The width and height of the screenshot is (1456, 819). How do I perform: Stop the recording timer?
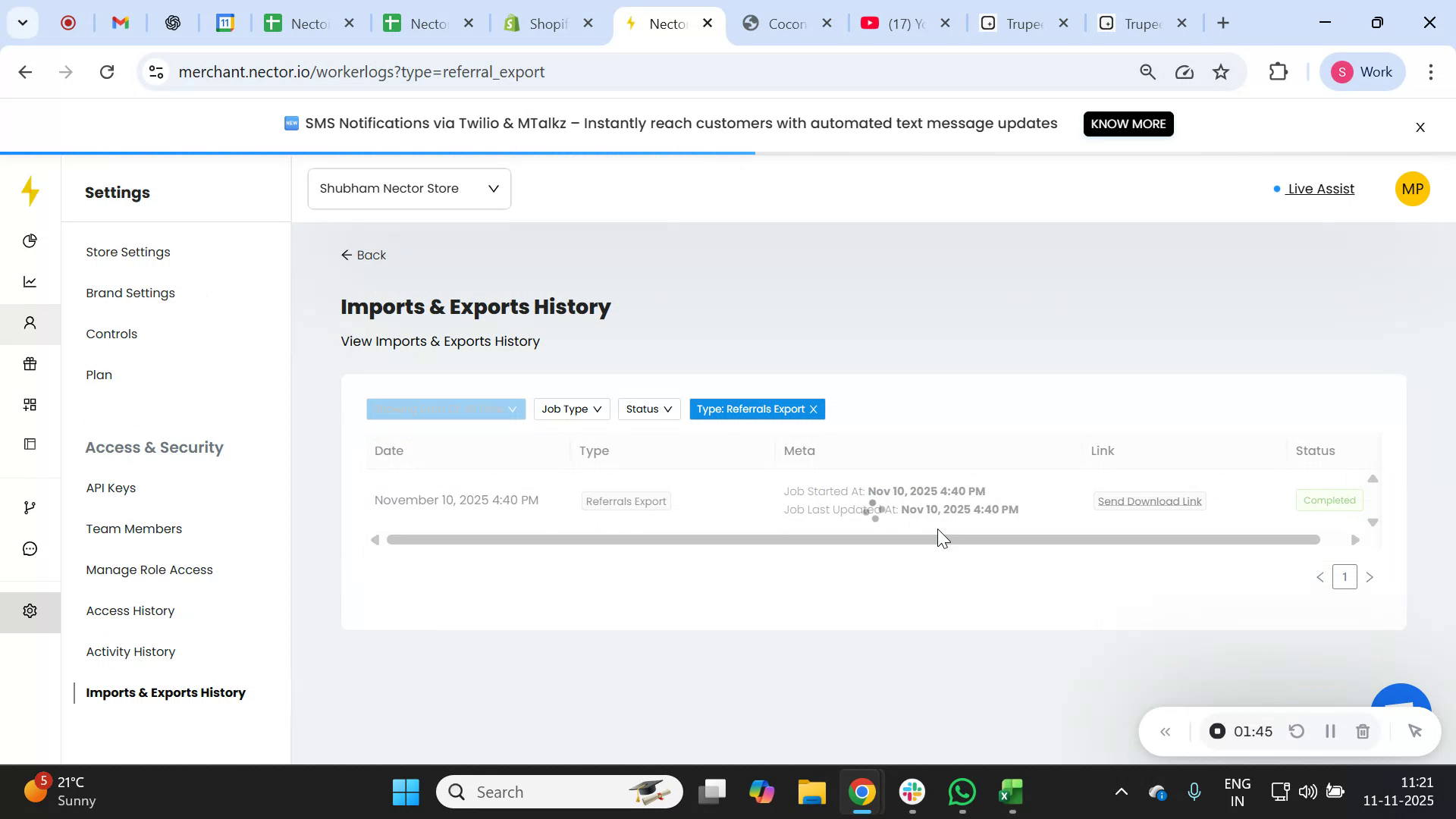pos(1218,731)
